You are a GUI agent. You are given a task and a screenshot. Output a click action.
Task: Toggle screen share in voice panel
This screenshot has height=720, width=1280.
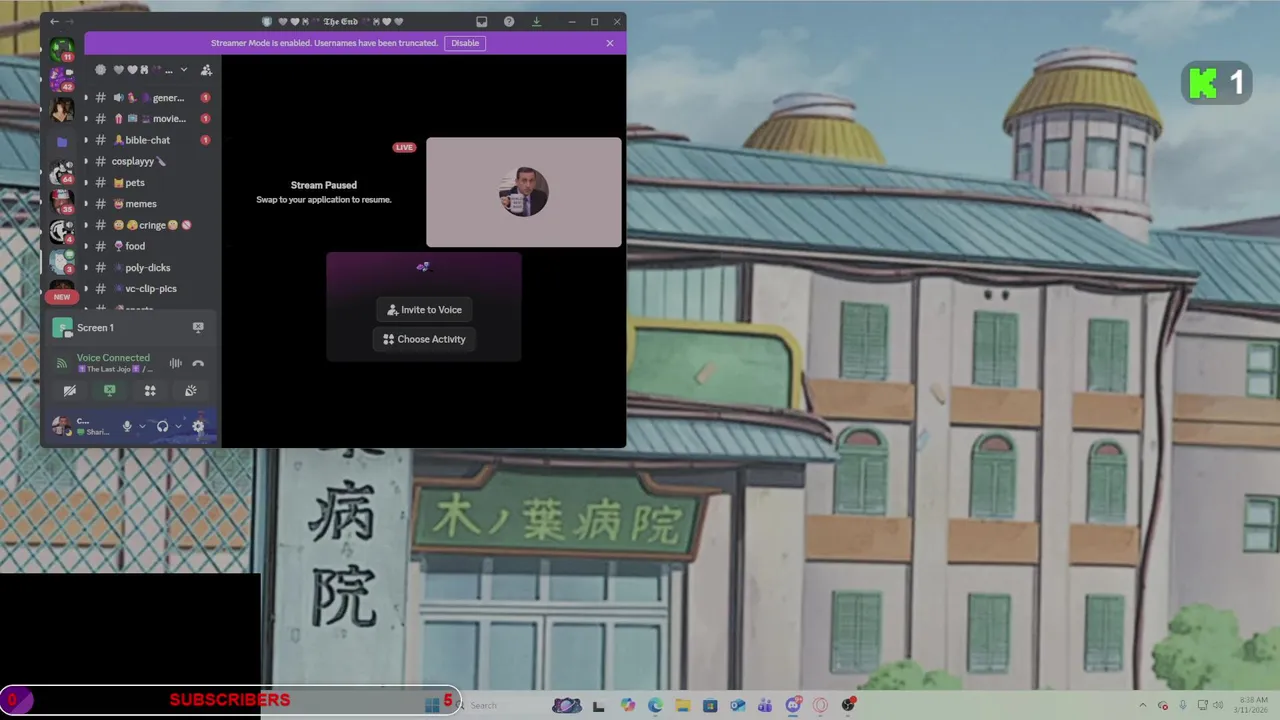pyautogui.click(x=110, y=391)
